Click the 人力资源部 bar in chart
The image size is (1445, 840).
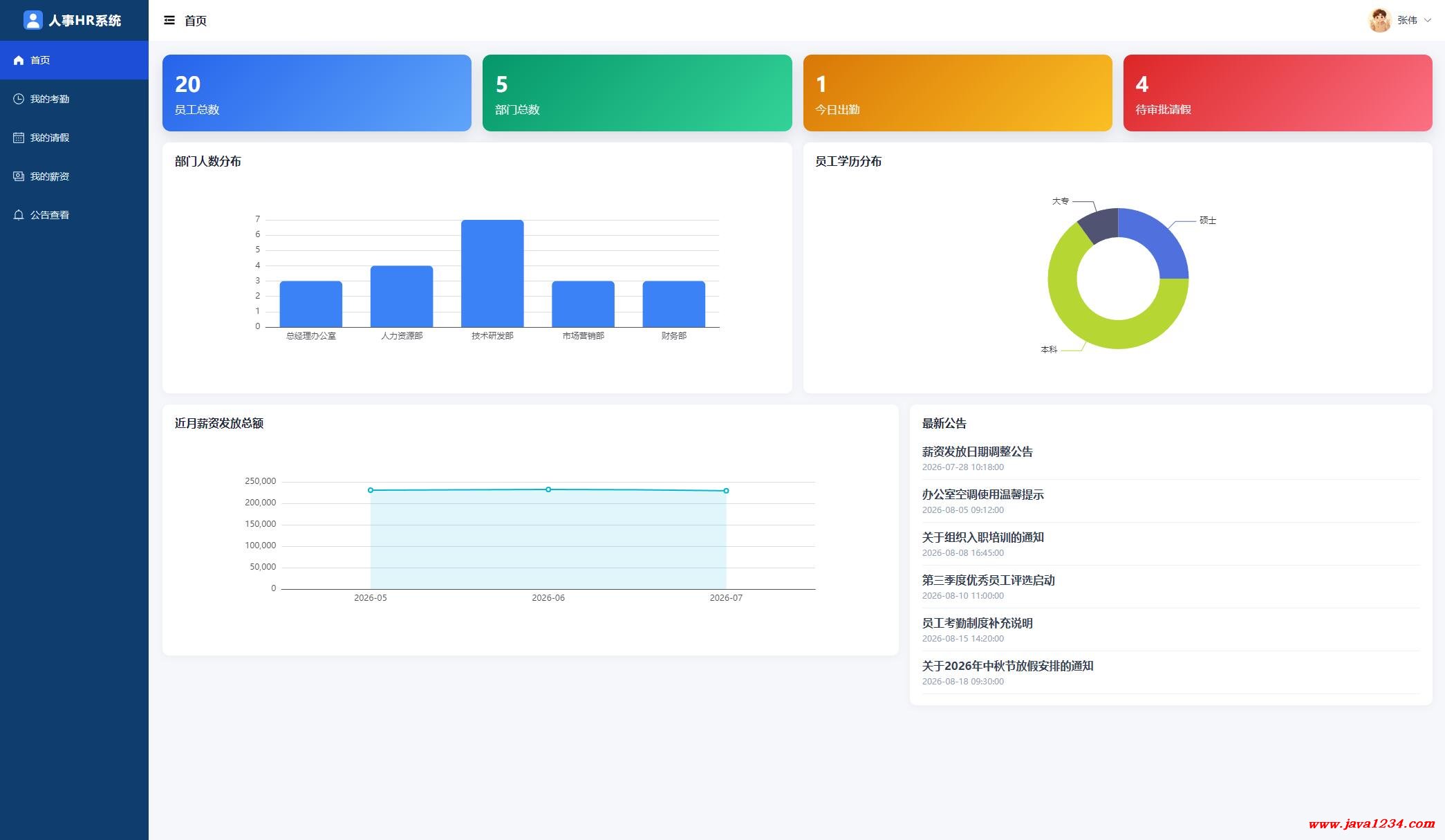[402, 297]
